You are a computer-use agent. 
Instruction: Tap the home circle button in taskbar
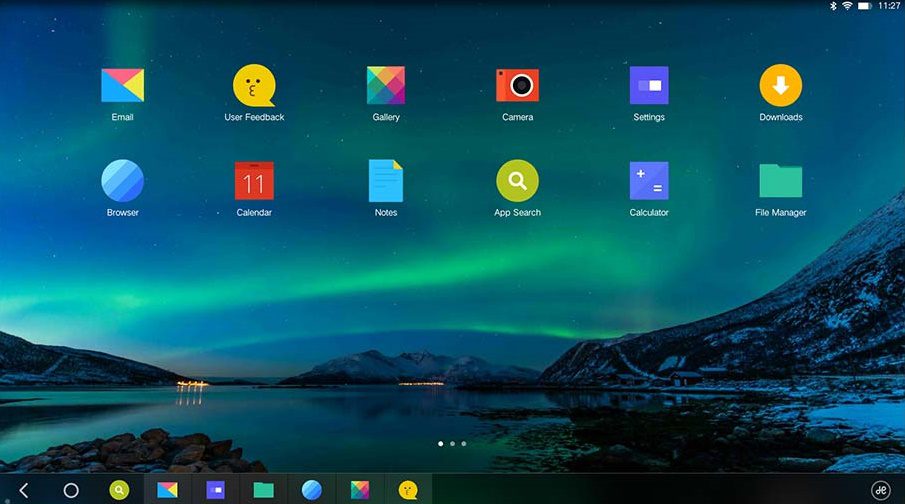tap(71, 491)
